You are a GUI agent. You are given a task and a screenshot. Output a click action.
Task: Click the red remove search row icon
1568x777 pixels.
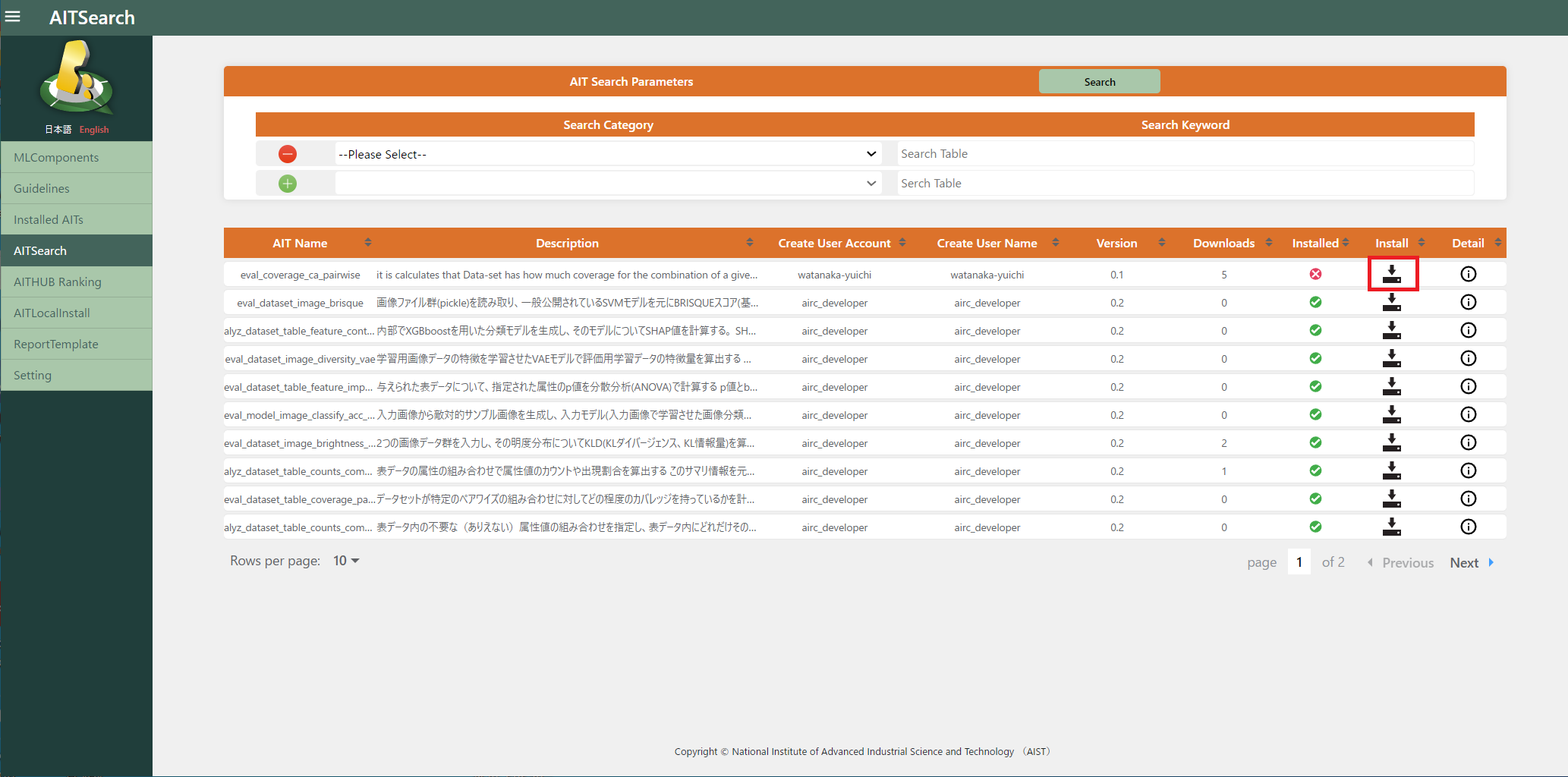(x=288, y=154)
